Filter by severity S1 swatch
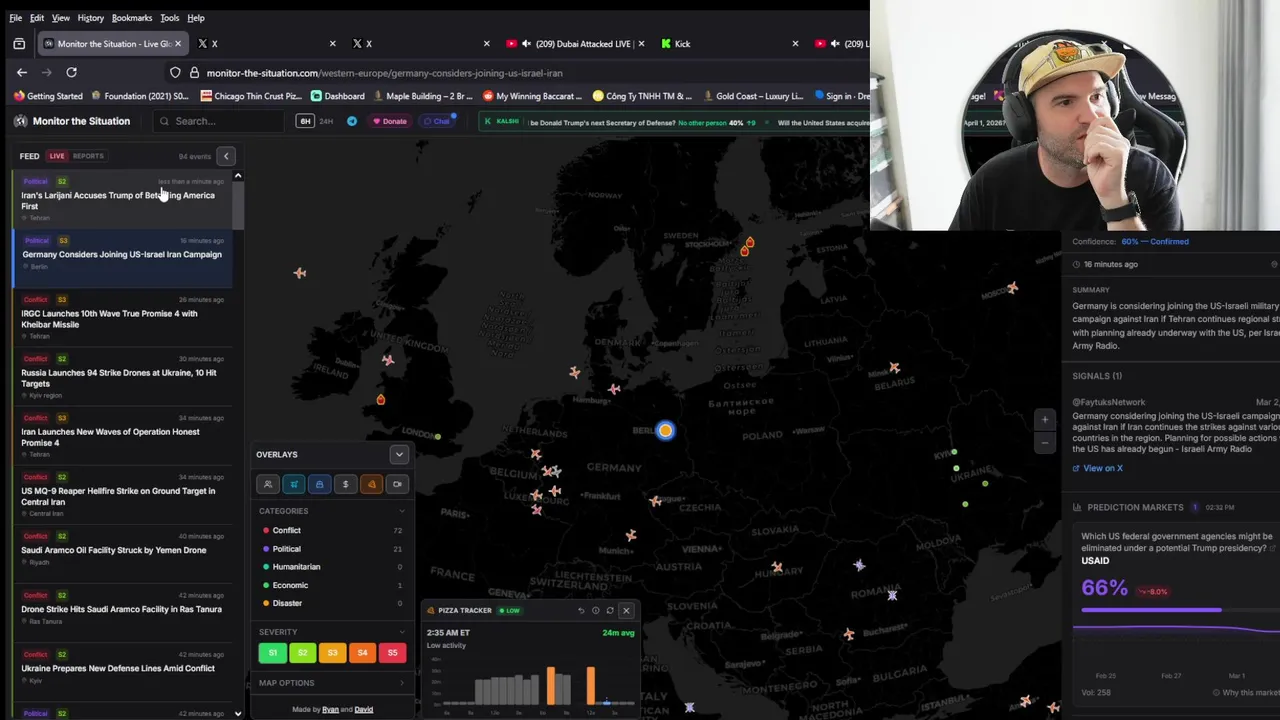 (x=273, y=653)
